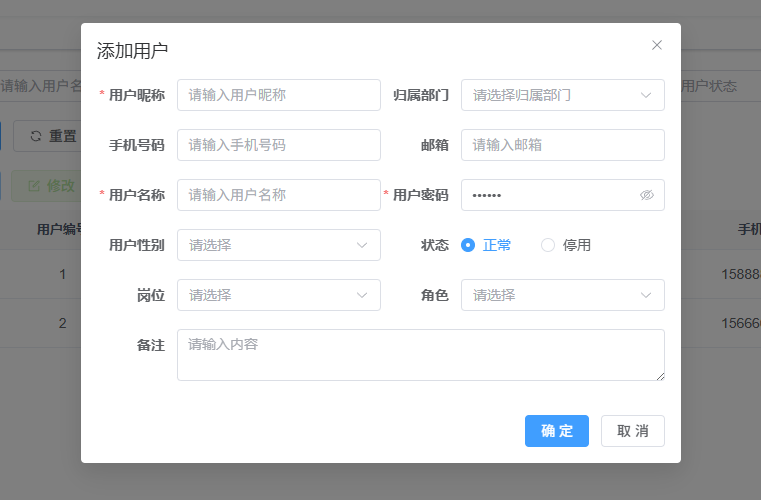This screenshot has width=761, height=500.
Task: Expand the 角色 role dropdown
Action: pos(562,295)
